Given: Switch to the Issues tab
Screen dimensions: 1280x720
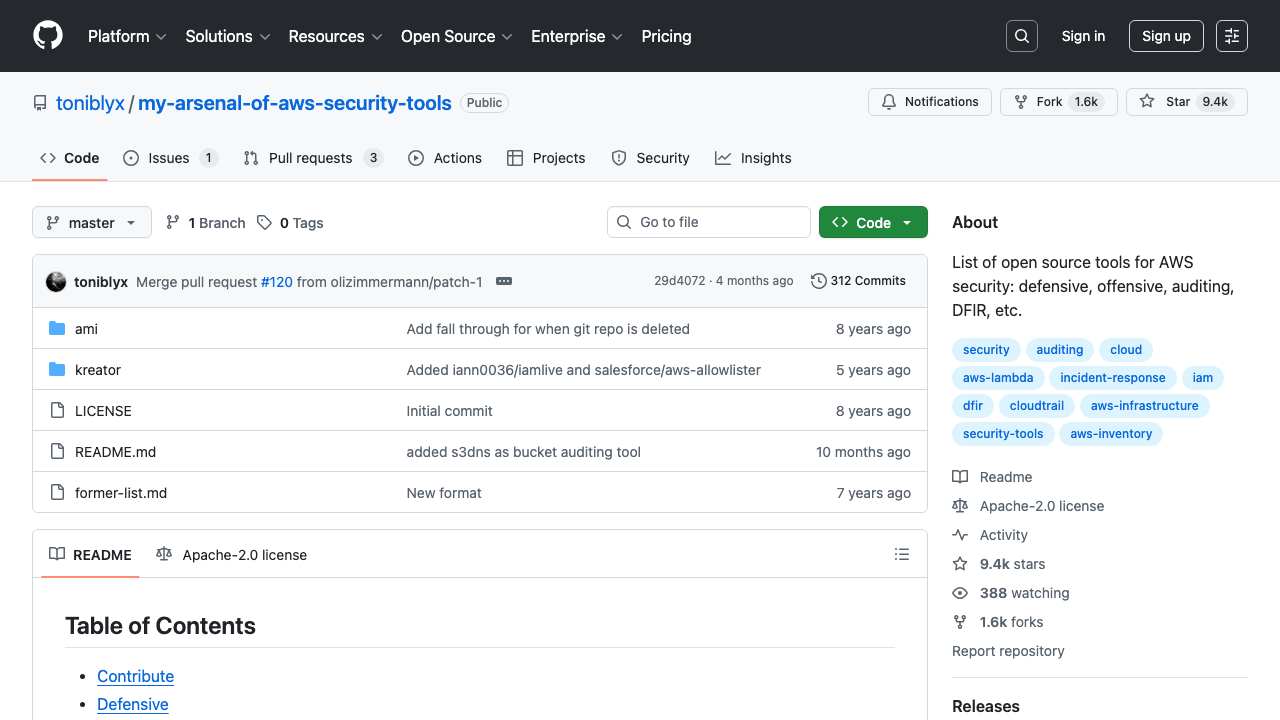Looking at the screenshot, I should [x=170, y=158].
